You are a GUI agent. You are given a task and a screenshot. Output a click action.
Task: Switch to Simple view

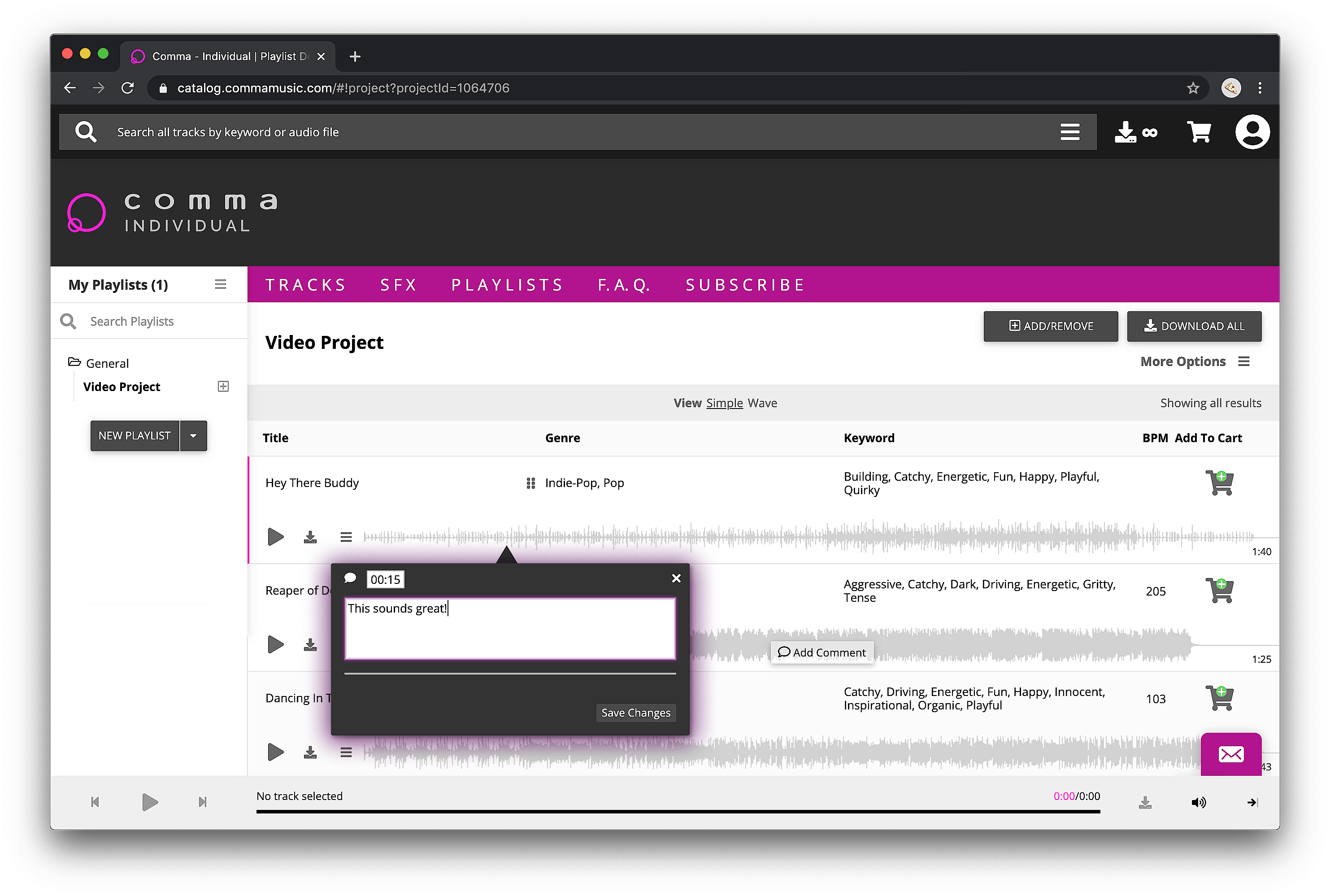tap(725, 403)
